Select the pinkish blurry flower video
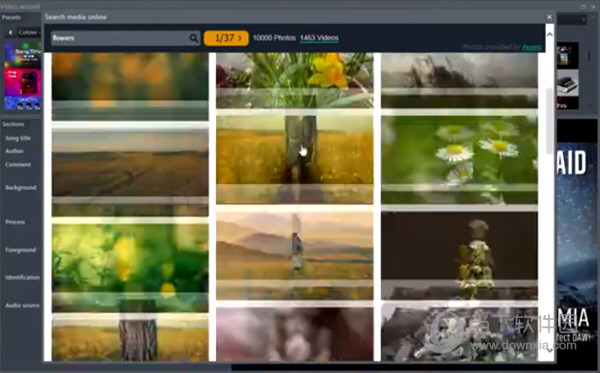600x373 pixels. pos(294,334)
